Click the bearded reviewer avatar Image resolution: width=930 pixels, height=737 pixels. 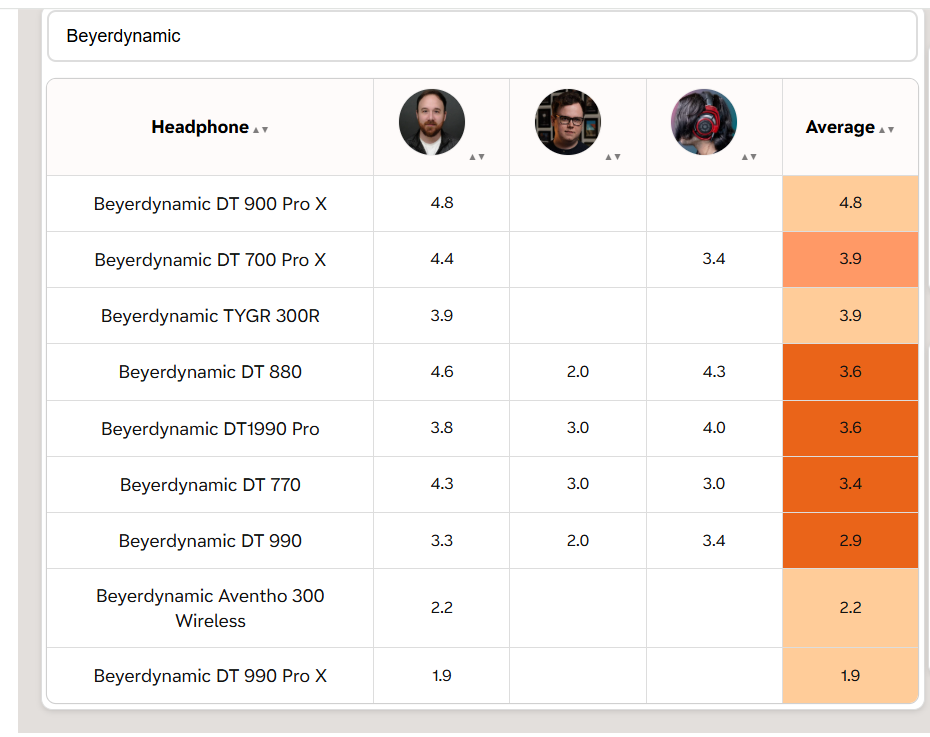[x=432, y=122]
